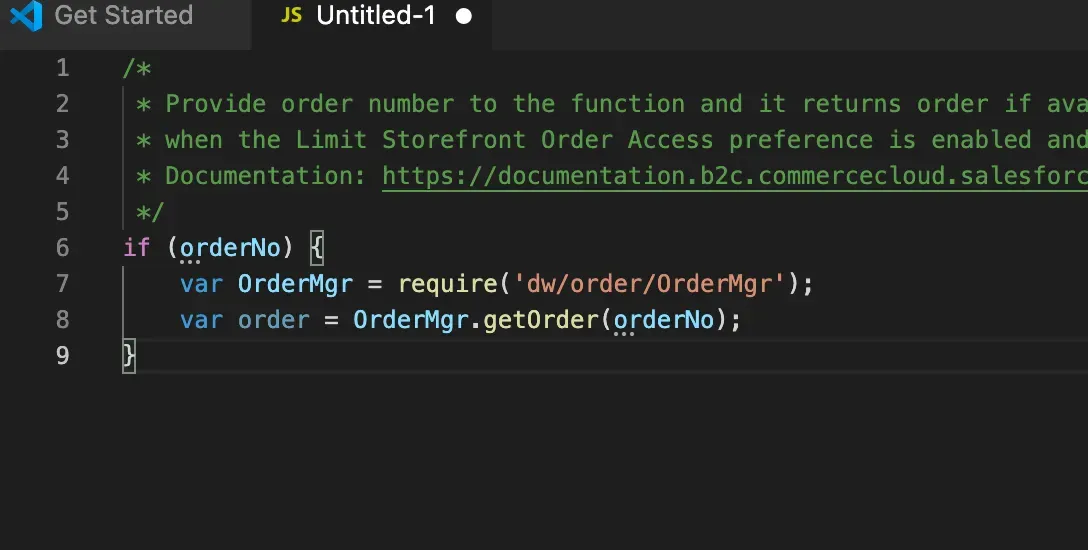Click orderNo inside the if condition
This screenshot has width=1088, height=550.
pos(231,248)
